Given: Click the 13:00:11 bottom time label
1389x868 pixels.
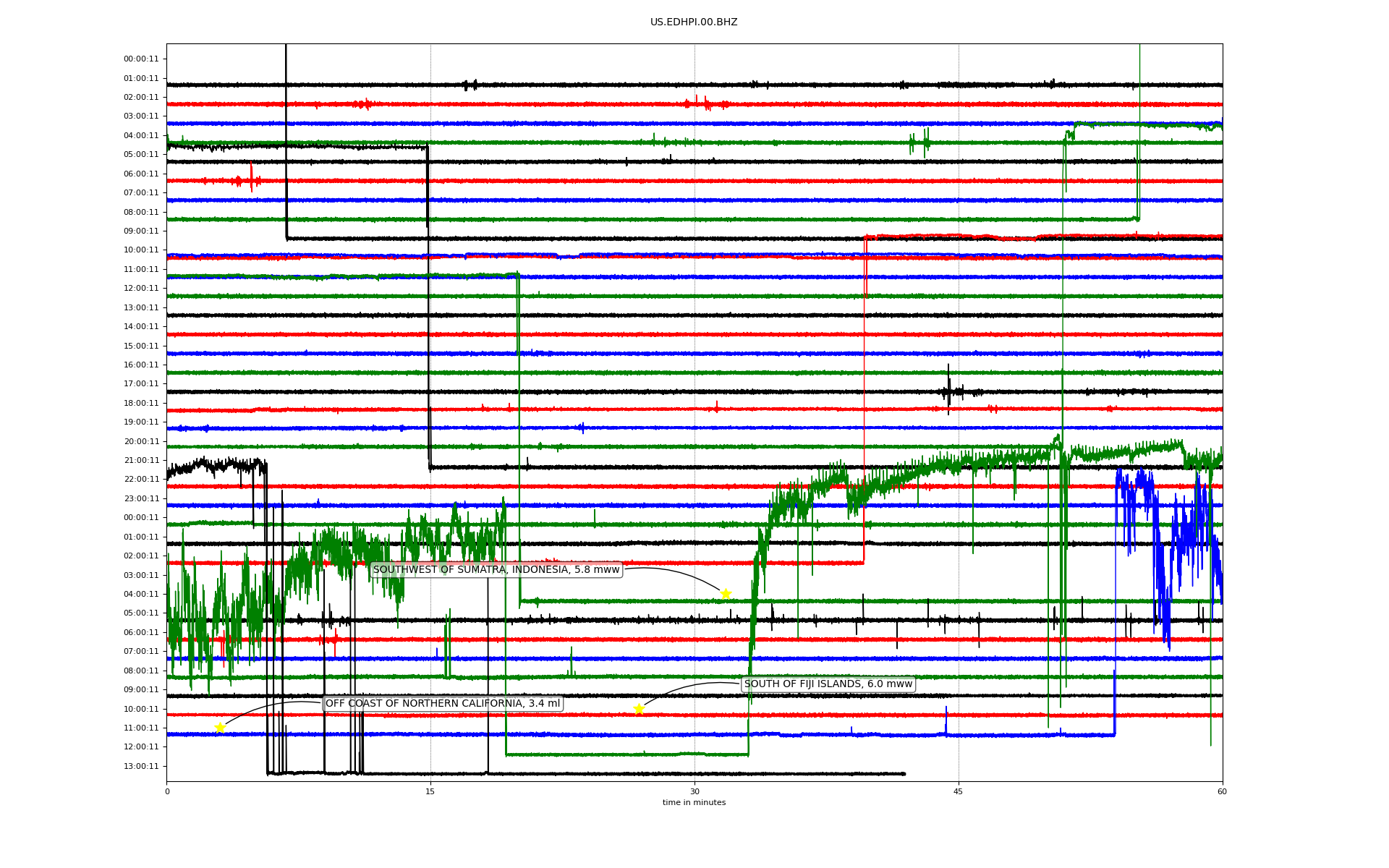Looking at the screenshot, I should 141,767.
